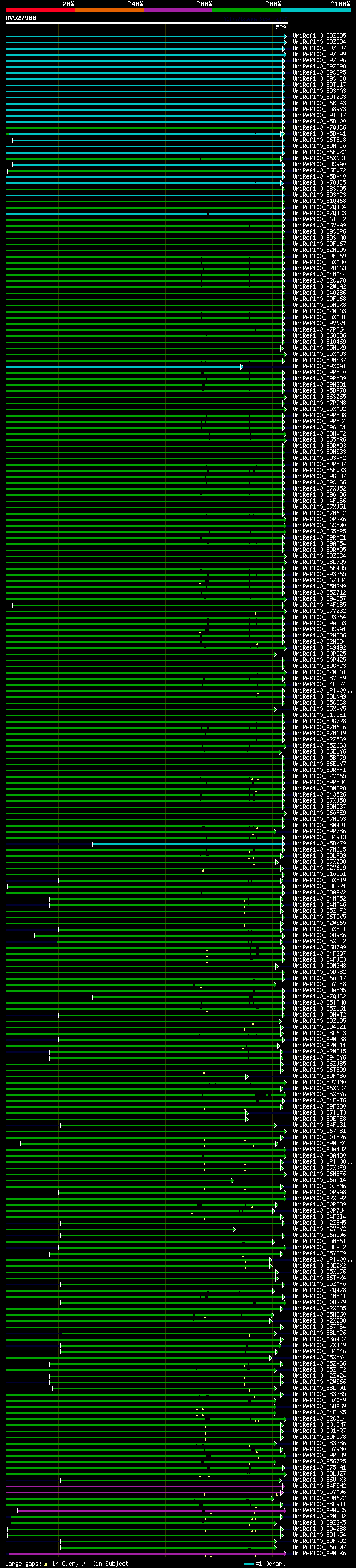The image size is (356, 1568).
Task: Click the UniRef100_A6XNC1 label
Action: click(x=319, y=159)
